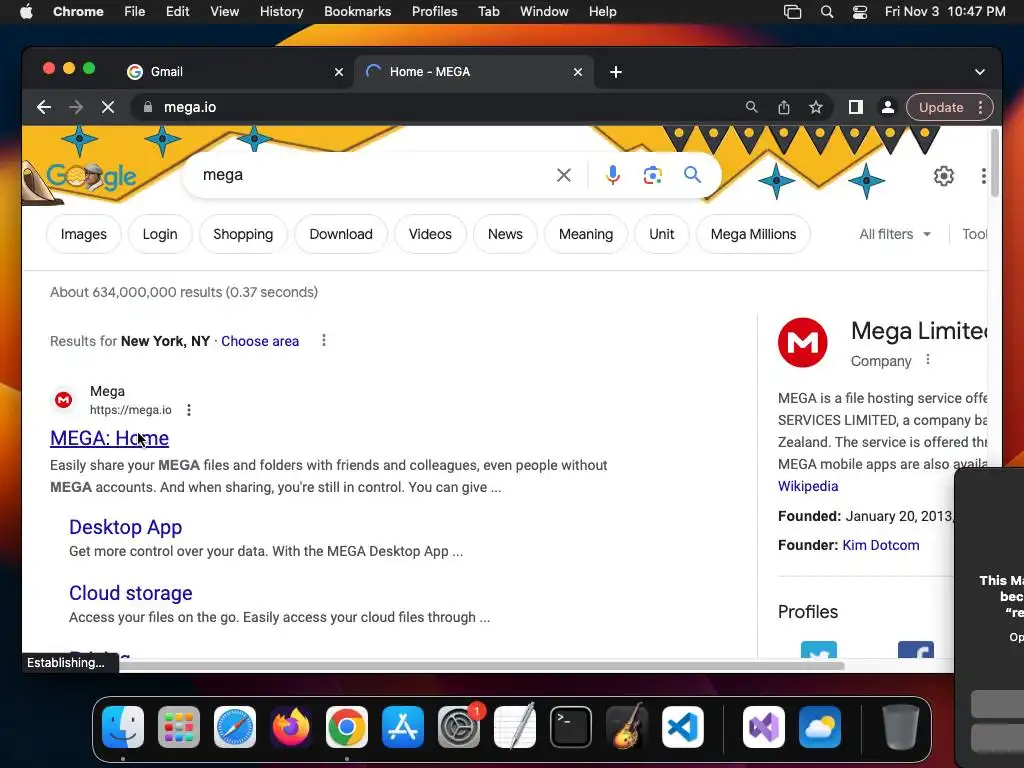This screenshot has width=1024, height=768.
Task: Open the Chrome side panel icon
Action: tap(856, 107)
